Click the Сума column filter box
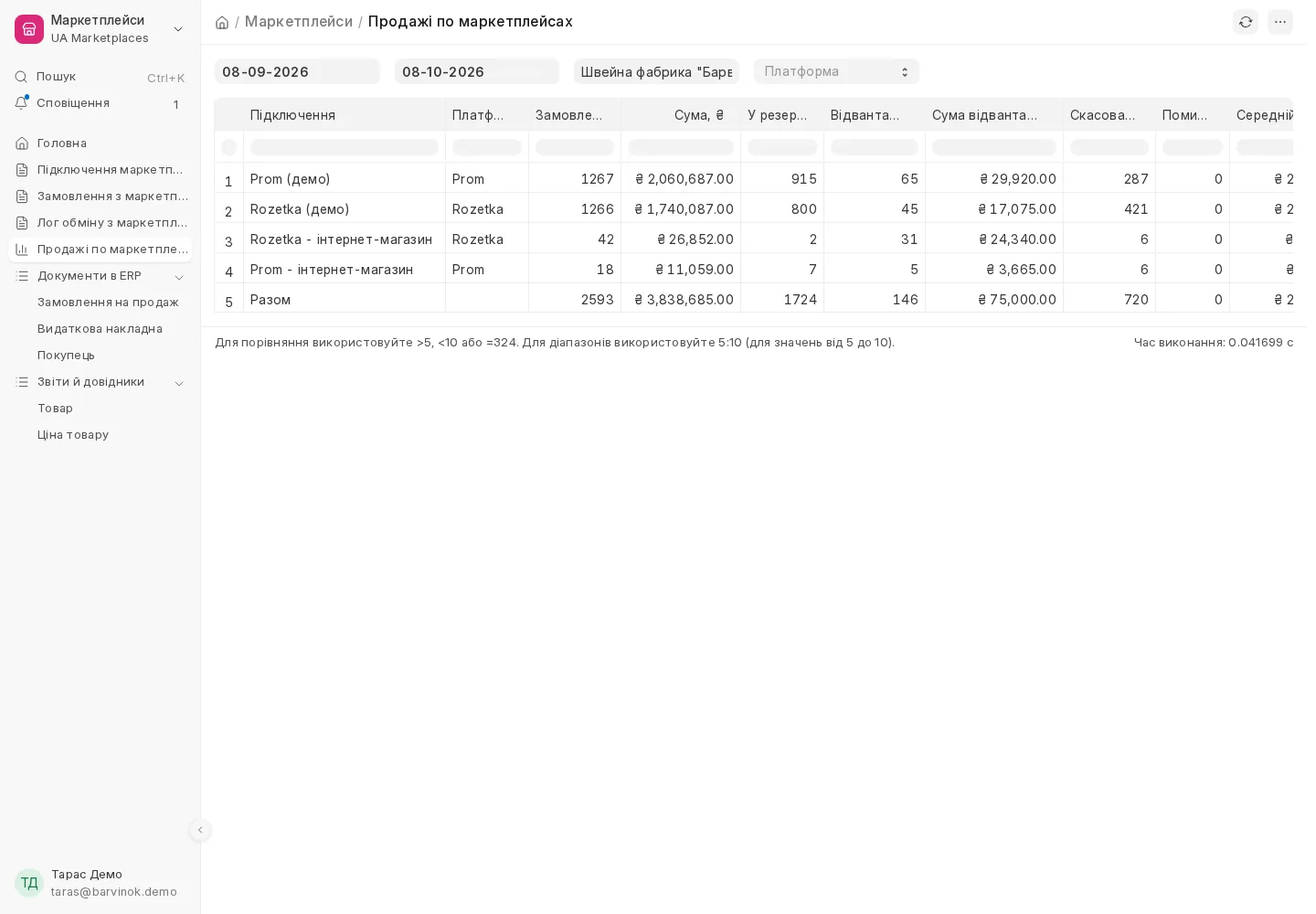The width and height of the screenshot is (1316, 914). [x=681, y=147]
